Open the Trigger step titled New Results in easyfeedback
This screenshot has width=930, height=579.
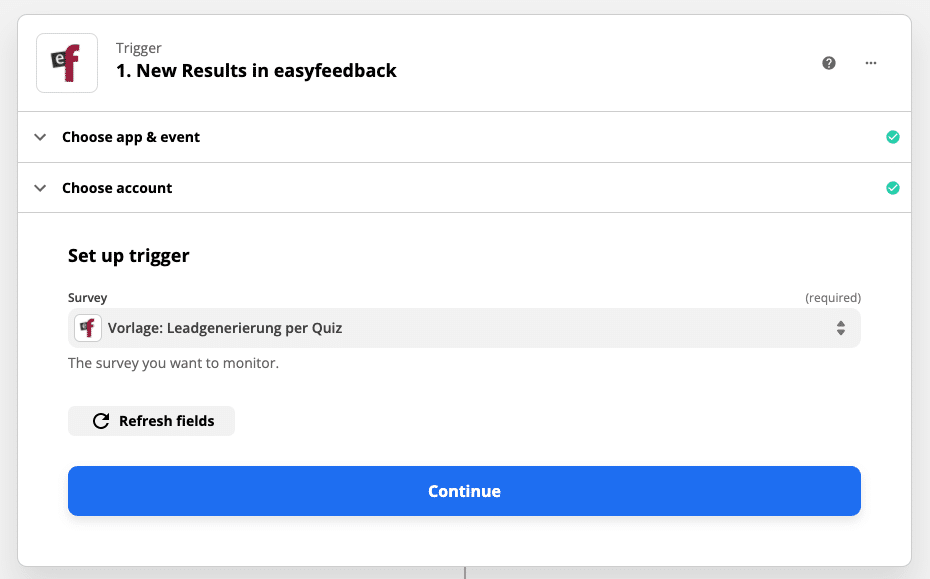[256, 70]
